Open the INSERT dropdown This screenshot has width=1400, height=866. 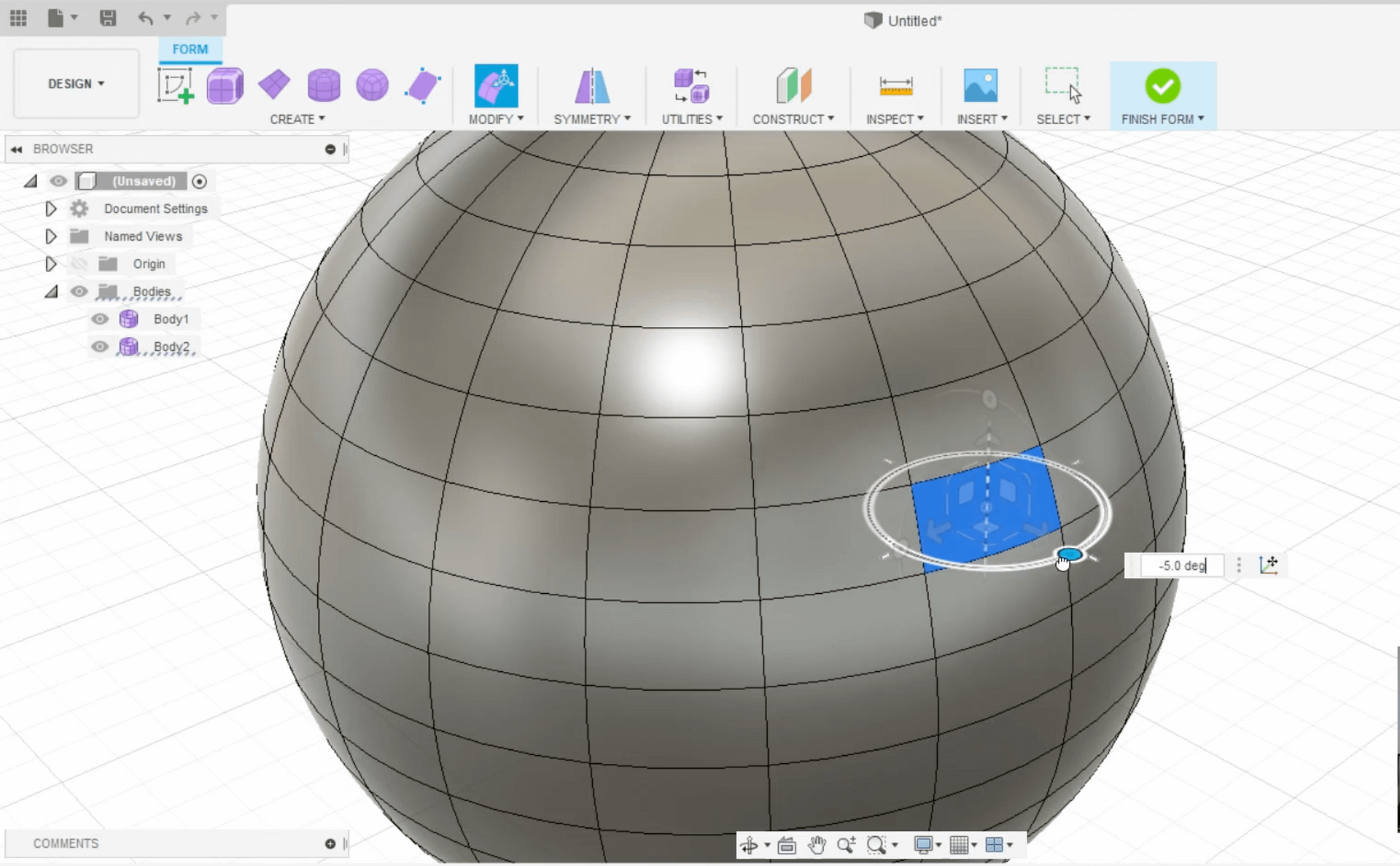[982, 119]
